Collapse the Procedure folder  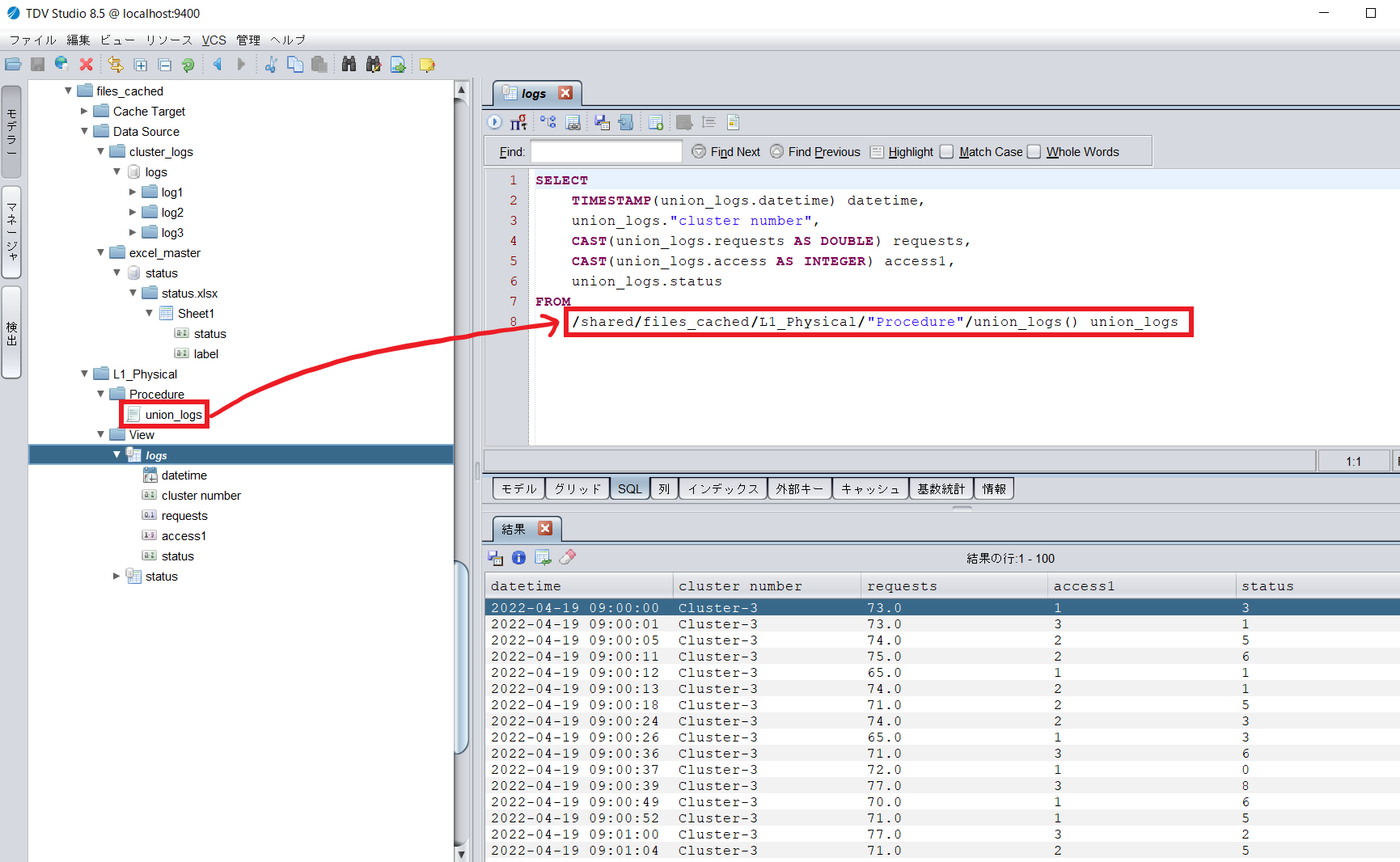100,394
